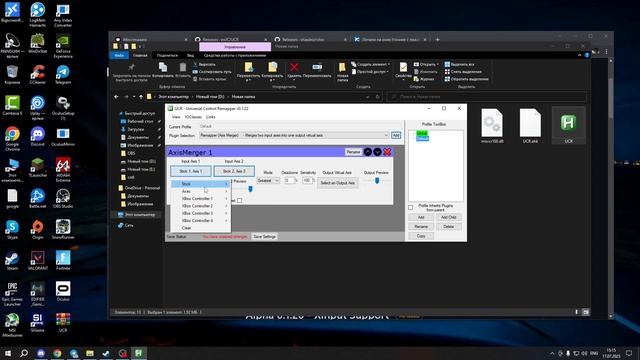The width and height of the screenshot is (640, 360).
Task: Open the View menu in UCR
Action: [x=176, y=117]
